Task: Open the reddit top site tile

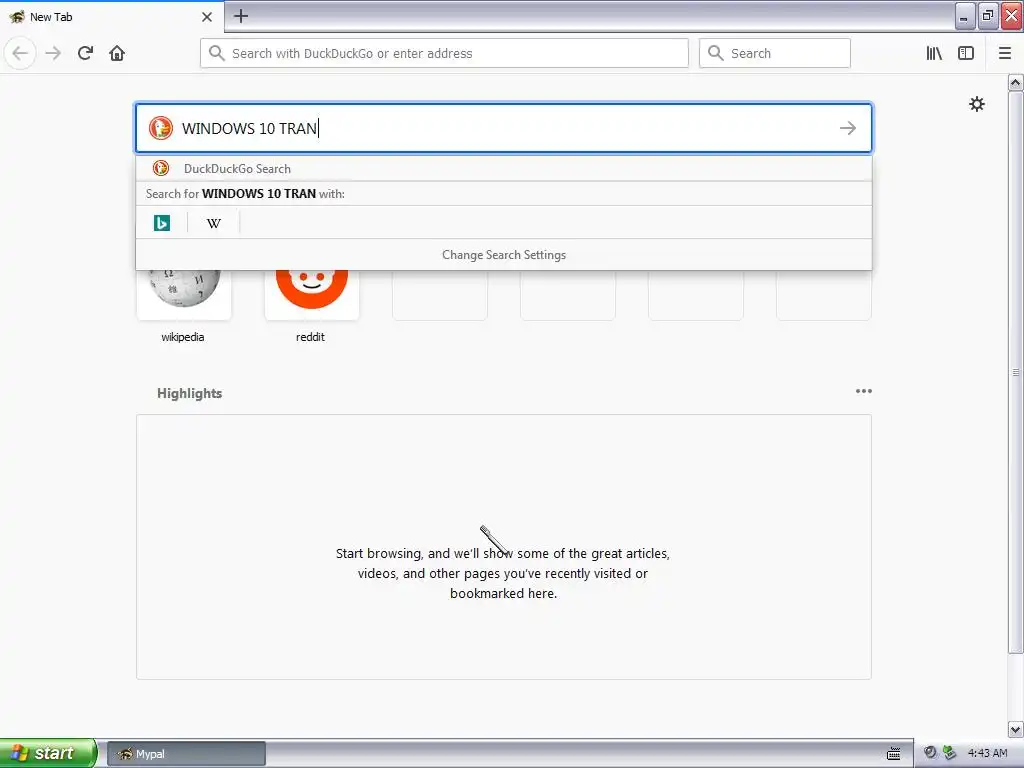Action: tap(312, 294)
